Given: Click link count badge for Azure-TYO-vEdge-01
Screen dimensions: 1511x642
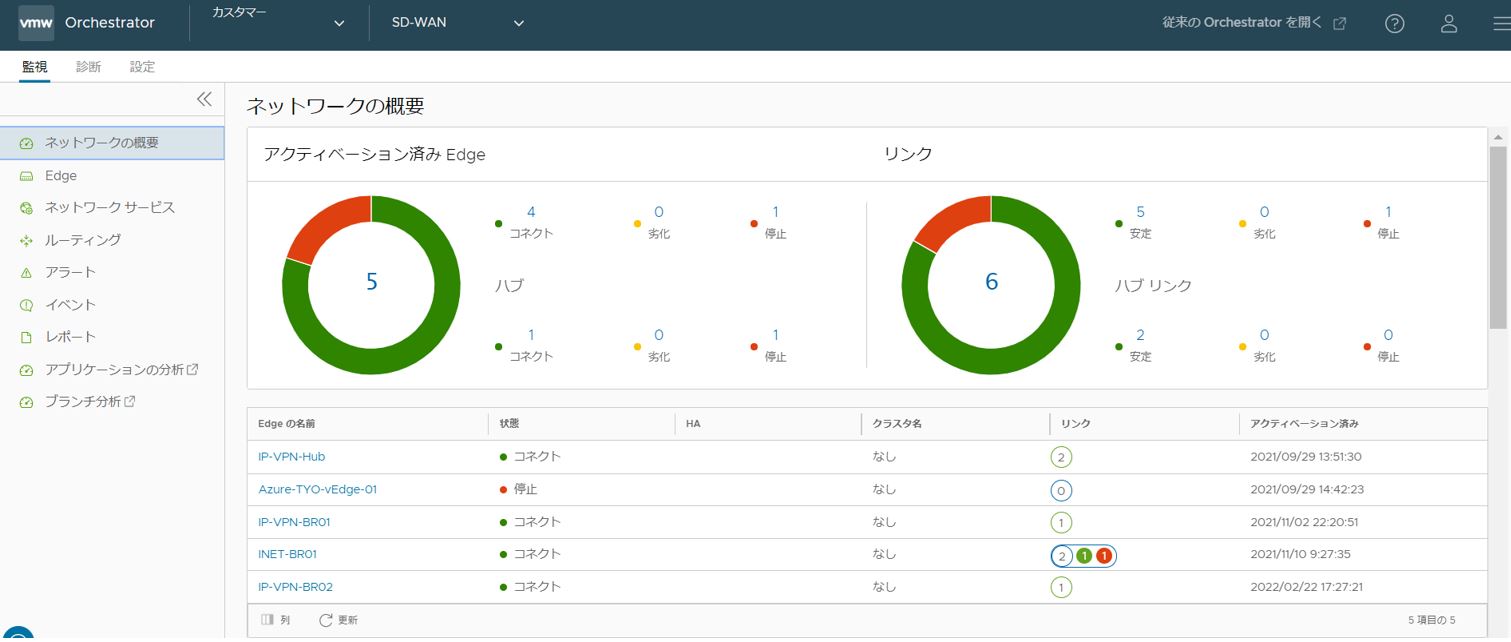Looking at the screenshot, I should tap(1061, 490).
